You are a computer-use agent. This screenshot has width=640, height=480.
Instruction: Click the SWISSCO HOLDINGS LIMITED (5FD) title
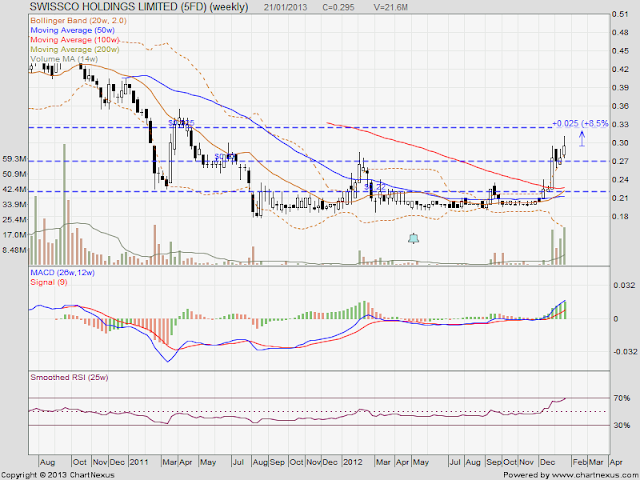click(x=139, y=7)
